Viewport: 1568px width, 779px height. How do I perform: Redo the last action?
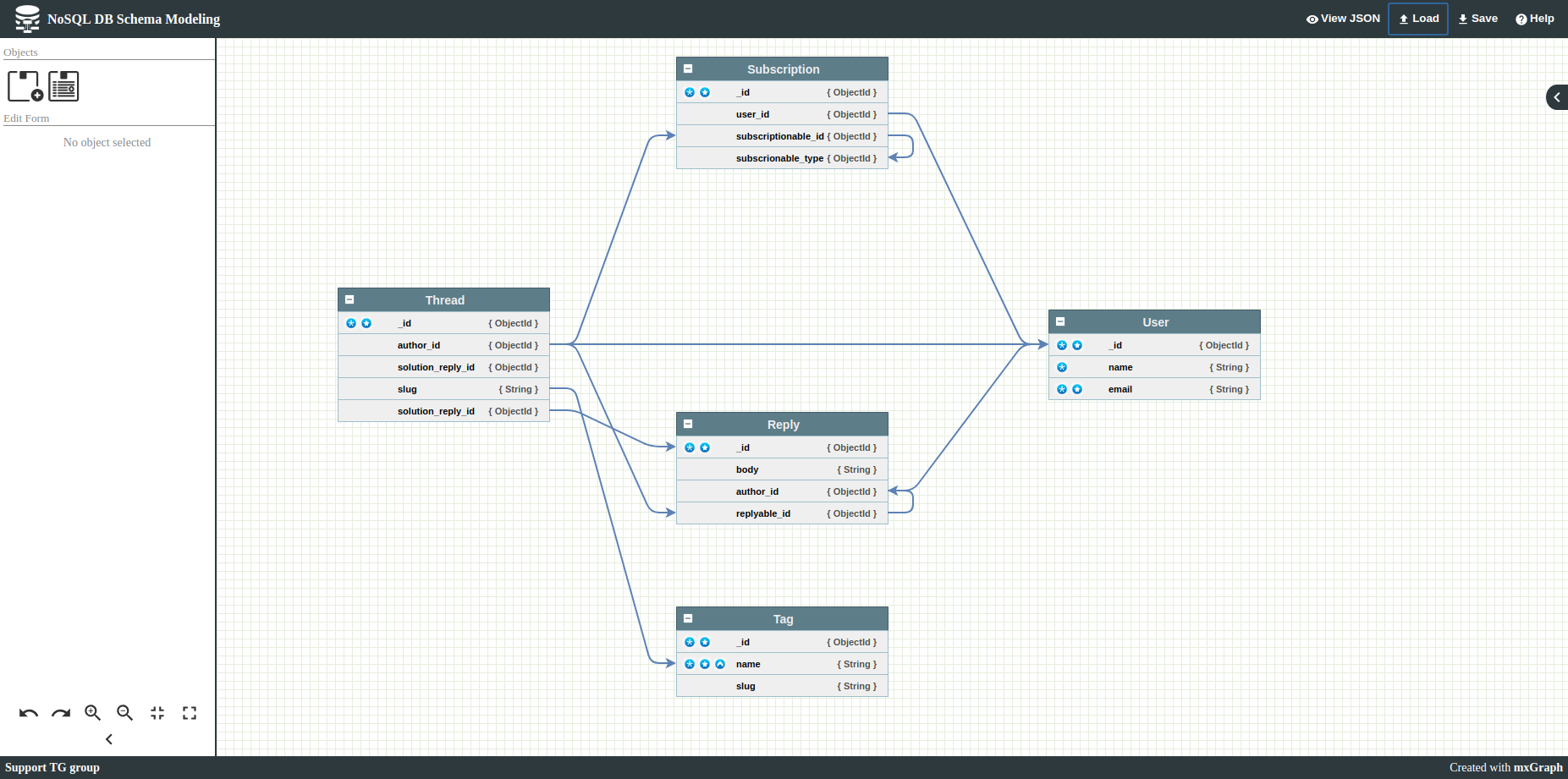[x=61, y=713]
